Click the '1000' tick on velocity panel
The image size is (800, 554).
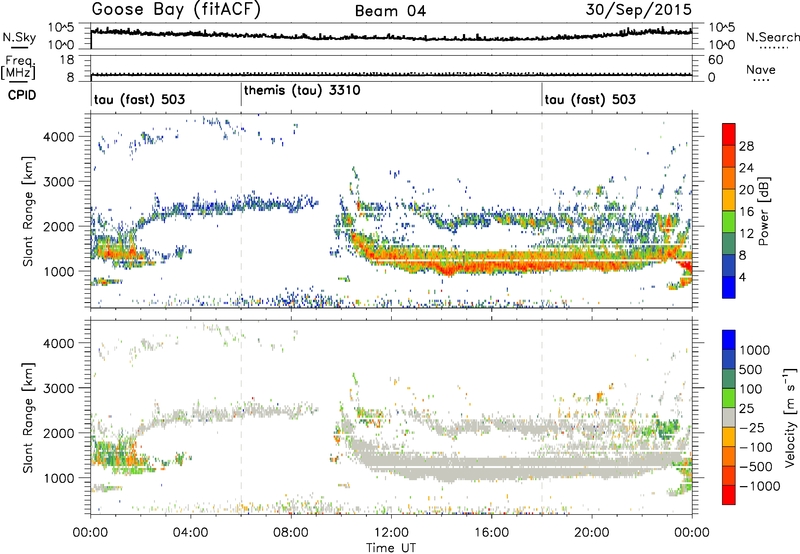click(59, 478)
